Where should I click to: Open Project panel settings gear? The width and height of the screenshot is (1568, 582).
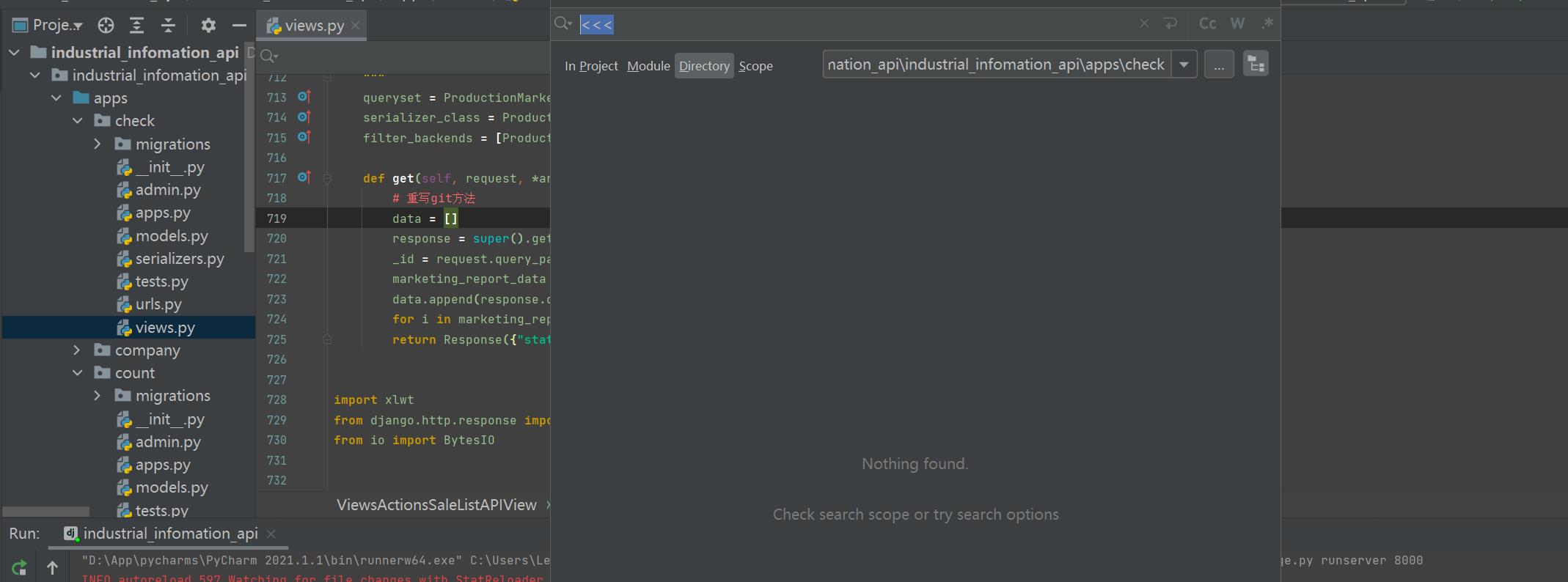(x=208, y=26)
